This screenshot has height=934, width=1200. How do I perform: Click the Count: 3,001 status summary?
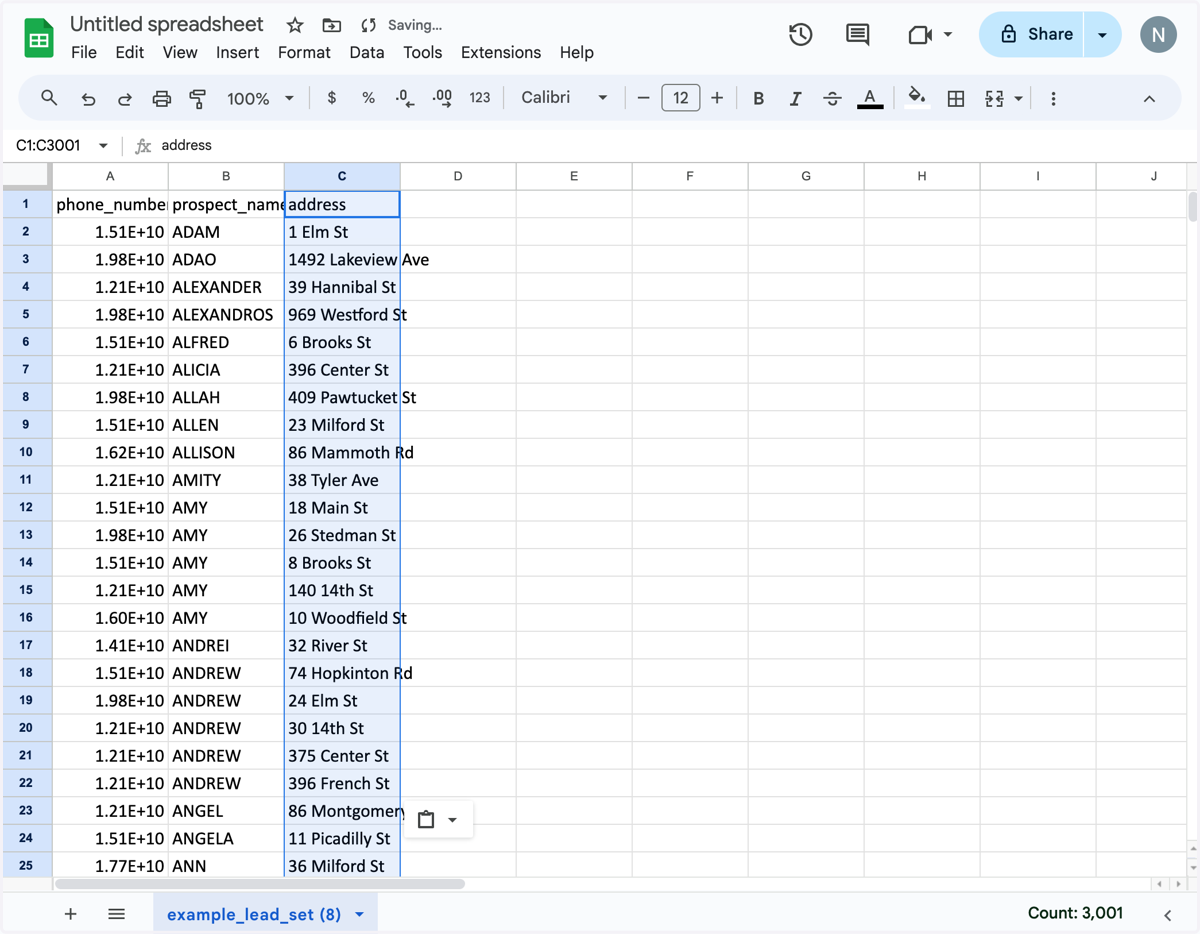1075,913
